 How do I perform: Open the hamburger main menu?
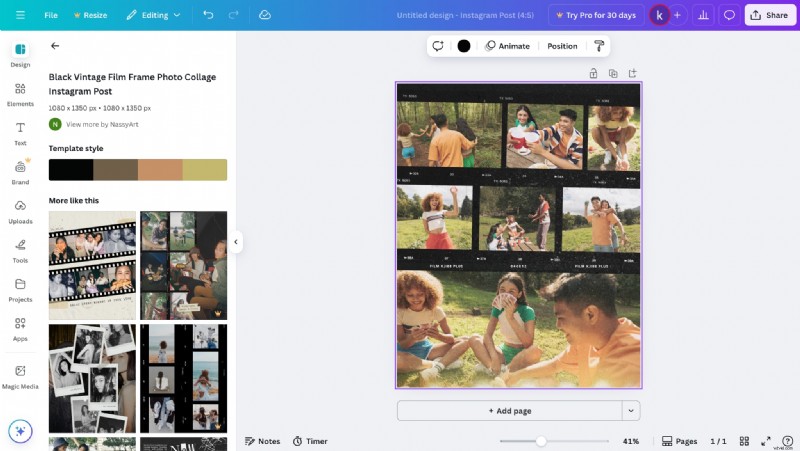(x=20, y=15)
